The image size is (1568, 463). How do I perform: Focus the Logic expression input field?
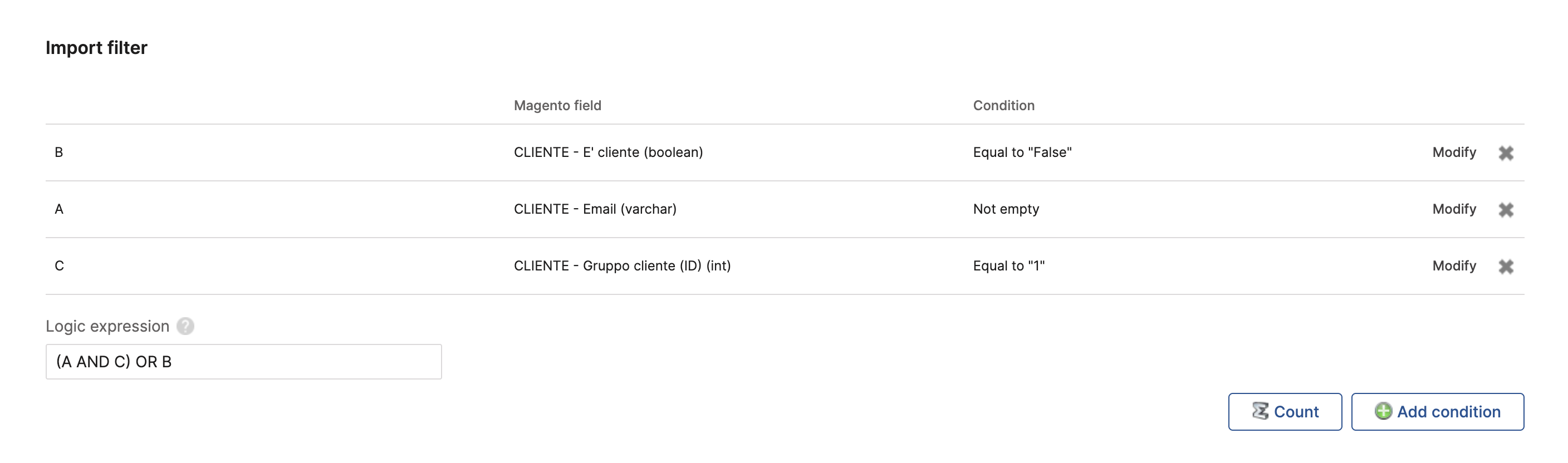pyautogui.click(x=243, y=362)
